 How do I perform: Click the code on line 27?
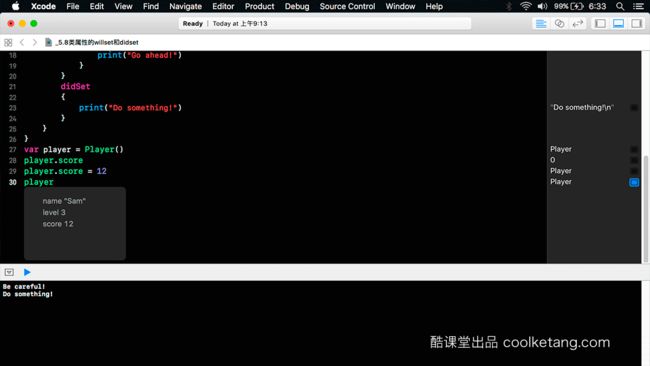click(x=74, y=149)
